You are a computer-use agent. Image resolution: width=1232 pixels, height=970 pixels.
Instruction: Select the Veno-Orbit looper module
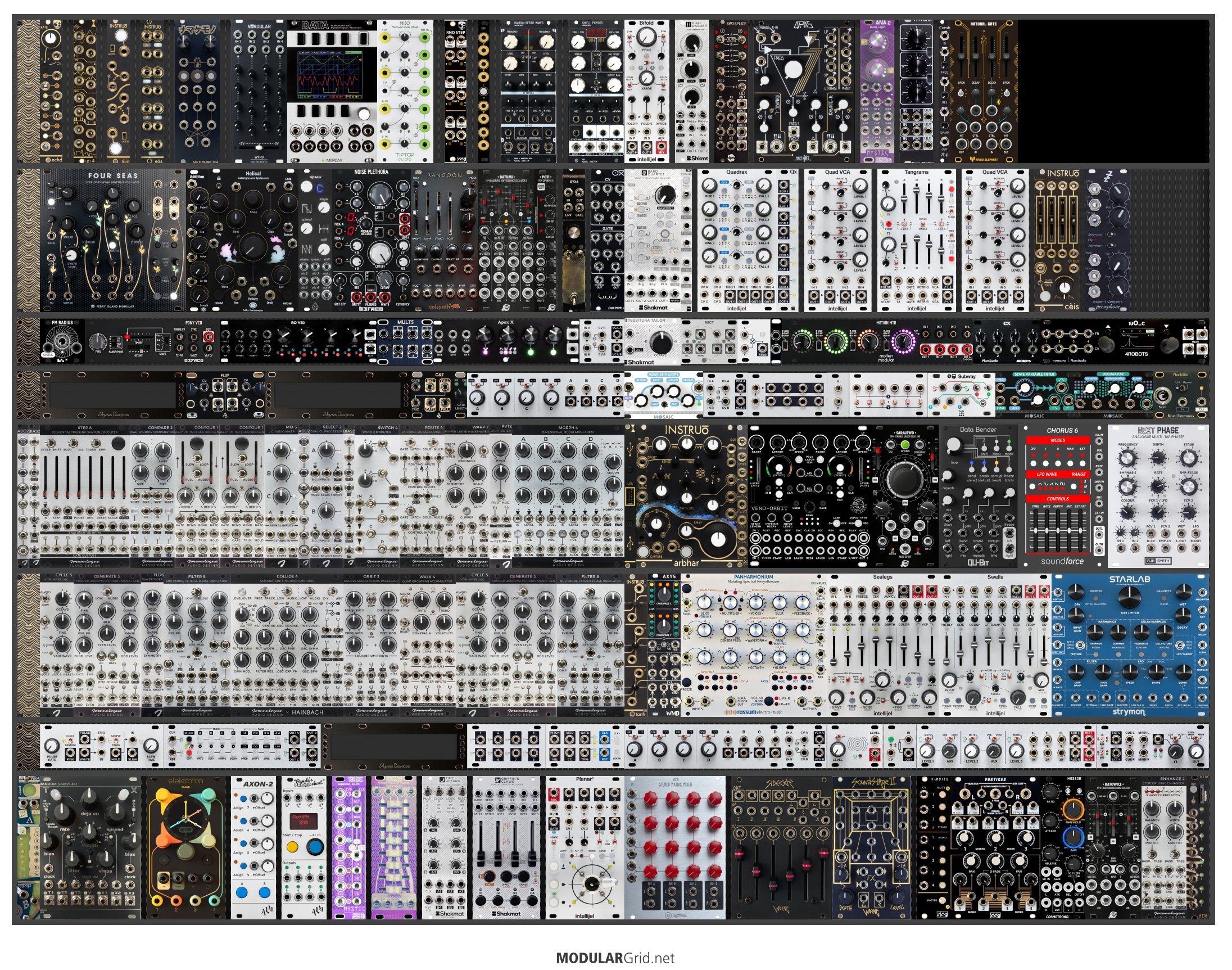tap(810, 496)
